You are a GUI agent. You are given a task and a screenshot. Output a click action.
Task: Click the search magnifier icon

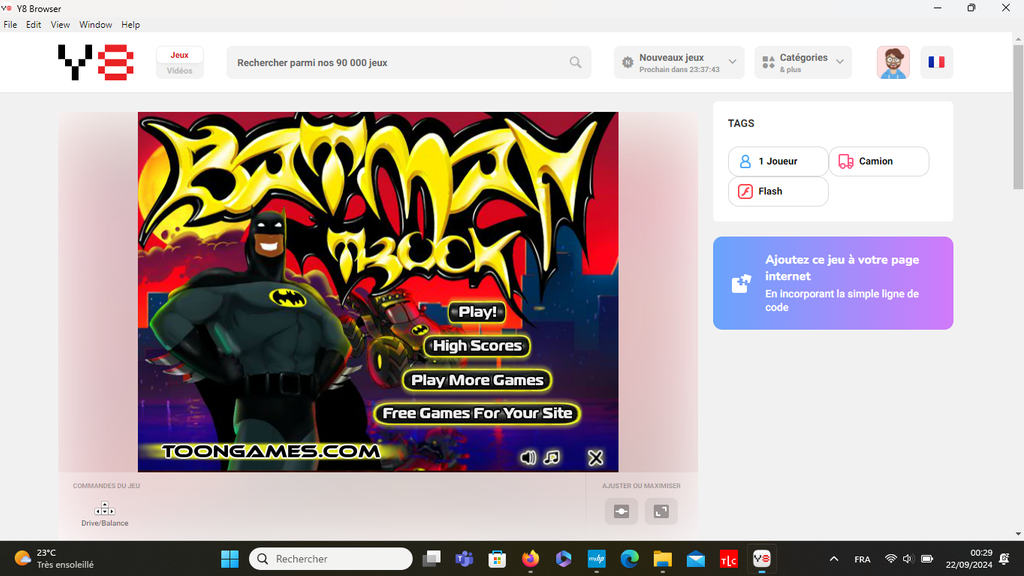pyautogui.click(x=575, y=62)
